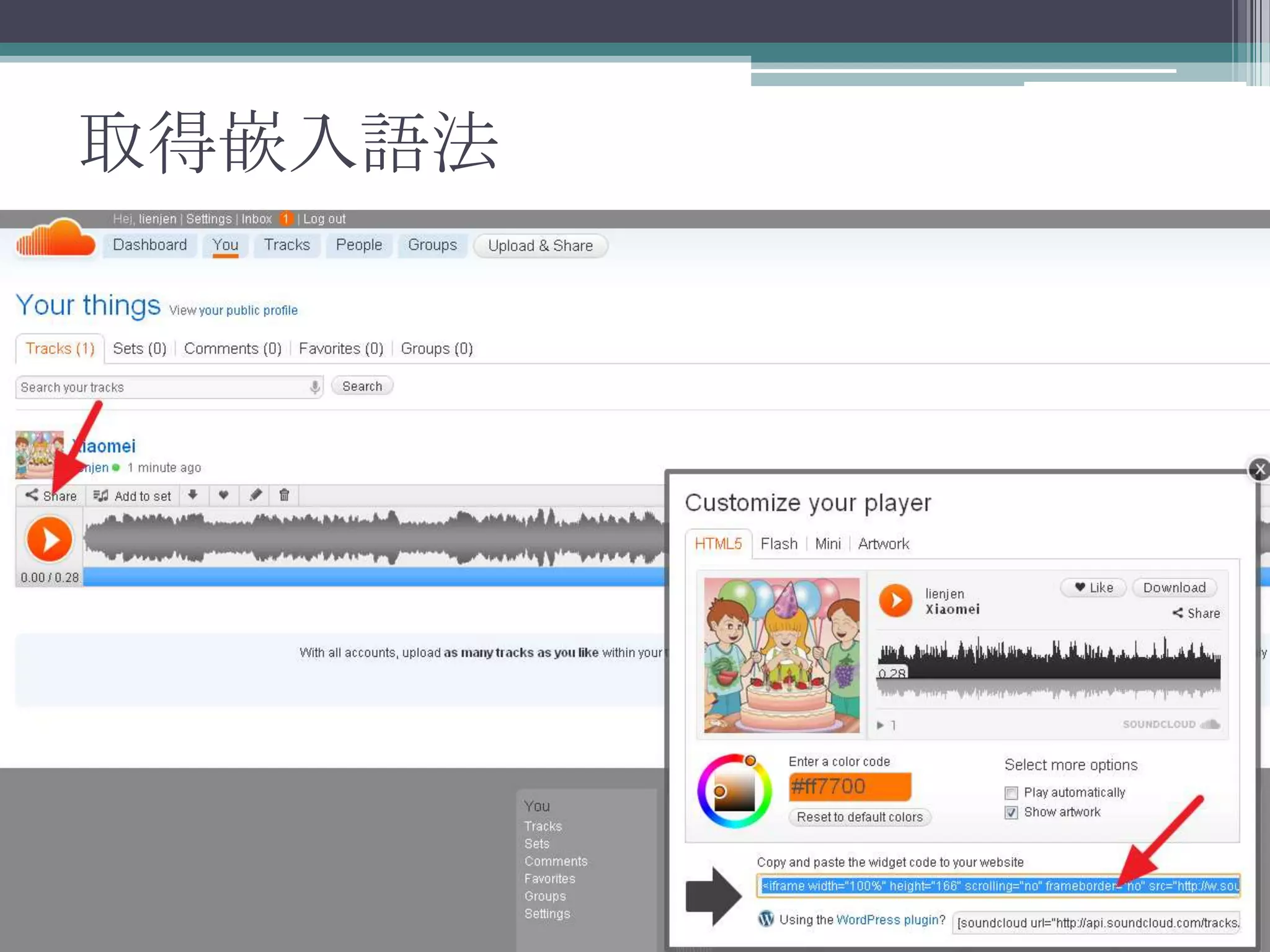This screenshot has width=1270, height=952.
Task: Select the Mini player tab
Action: click(828, 544)
